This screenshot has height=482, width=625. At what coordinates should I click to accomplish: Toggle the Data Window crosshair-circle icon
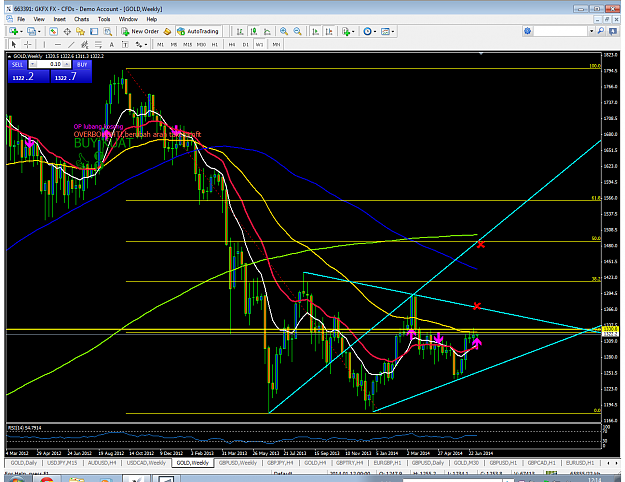pos(67,31)
